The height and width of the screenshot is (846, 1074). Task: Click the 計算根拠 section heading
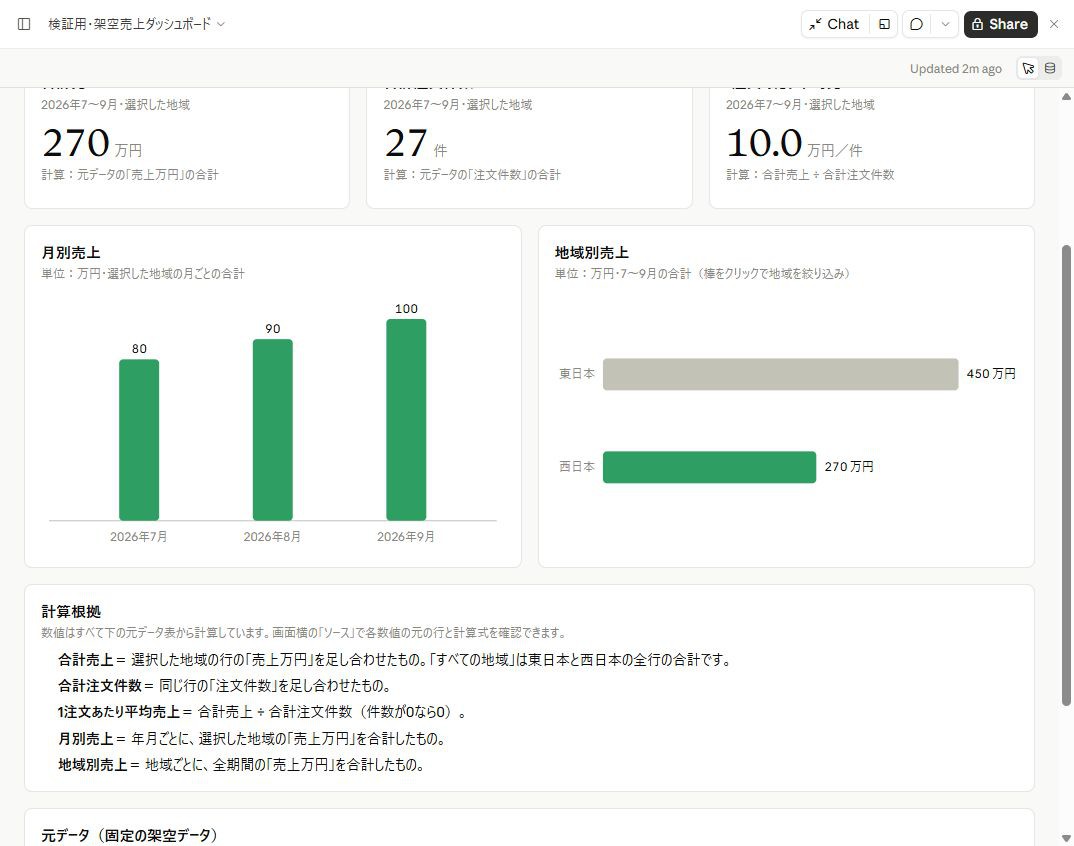click(71, 612)
